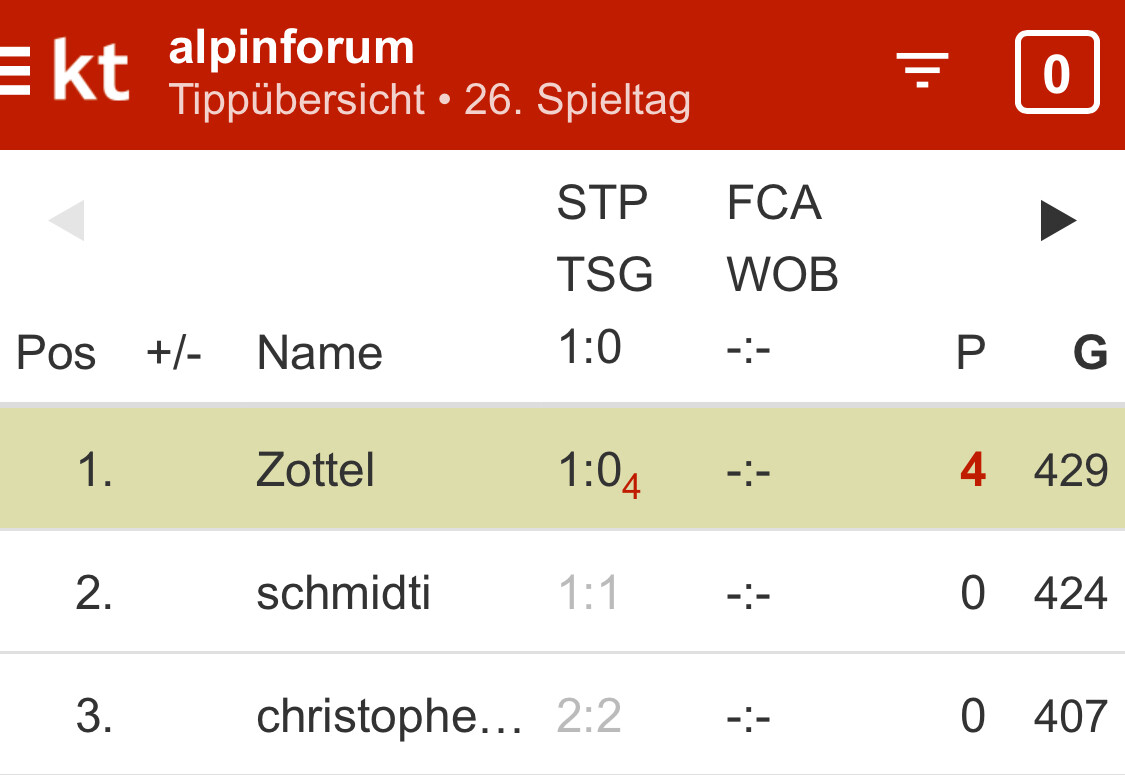Sort by the +/- column header
Viewport: 1125px width, 775px height.
174,353
